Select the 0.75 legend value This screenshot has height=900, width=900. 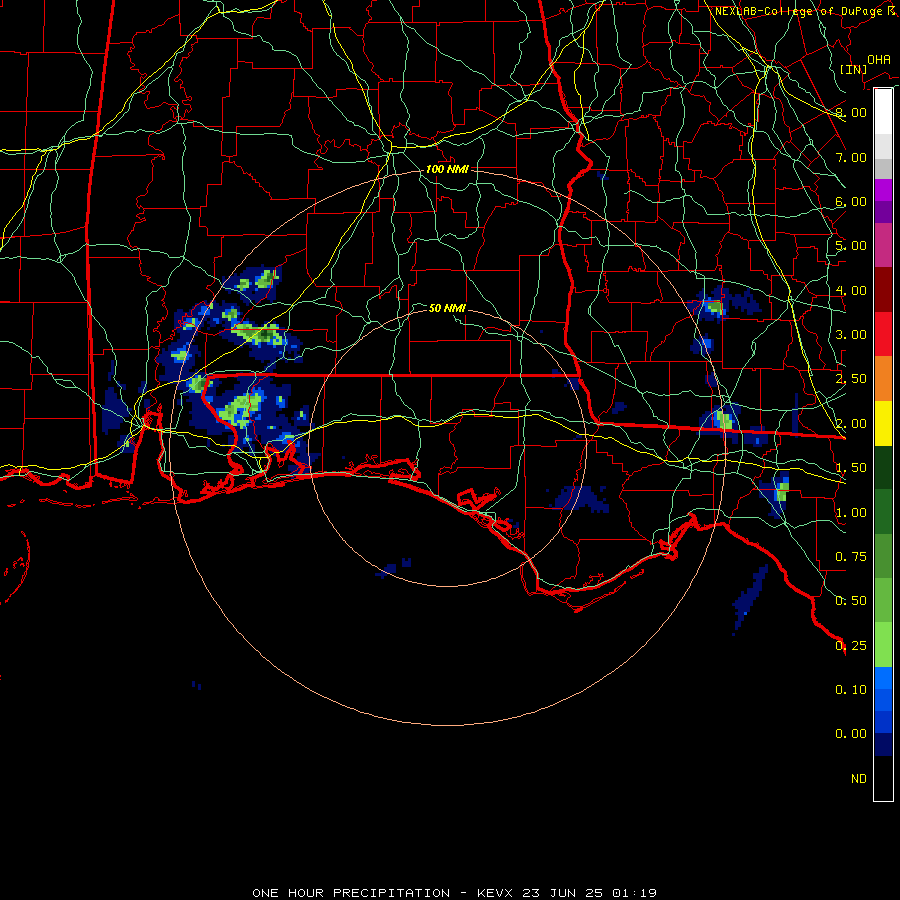tap(851, 557)
